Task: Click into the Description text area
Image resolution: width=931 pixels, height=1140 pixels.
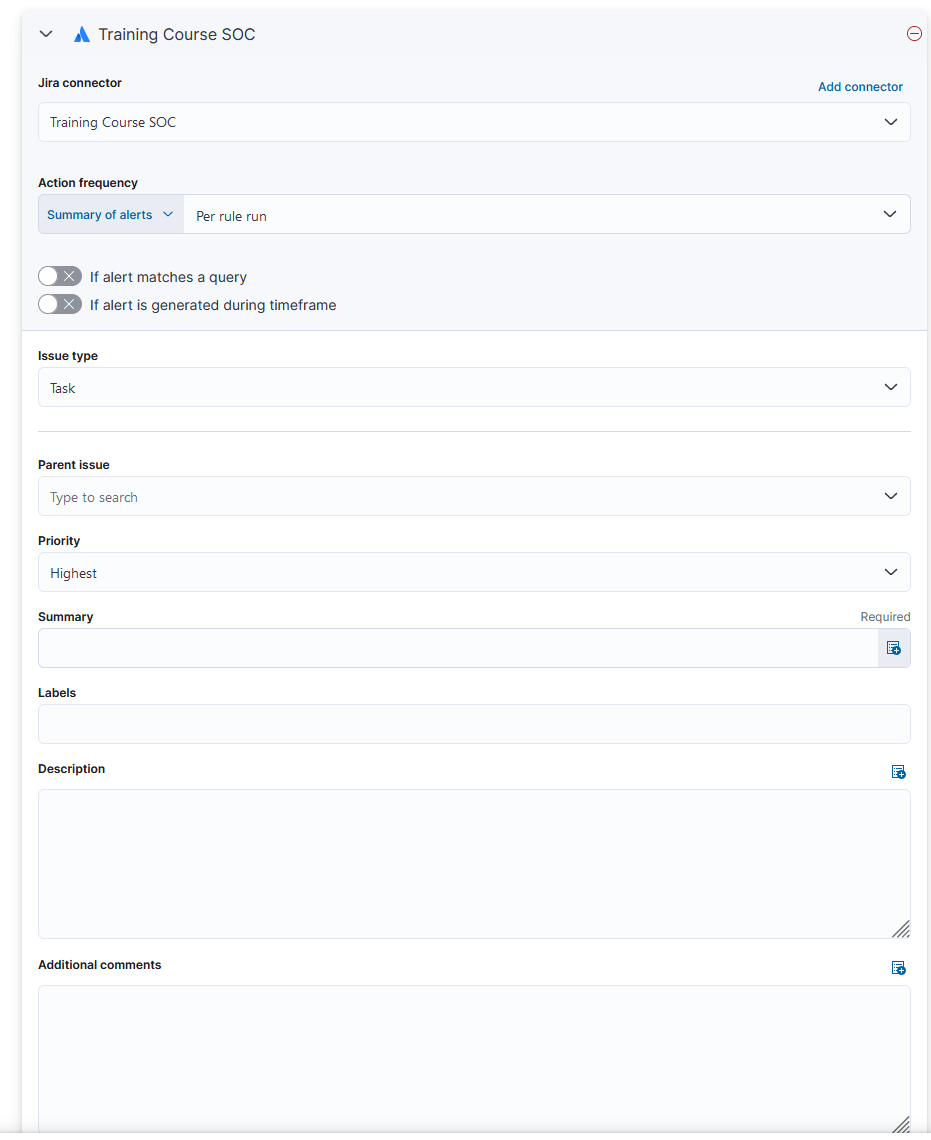Action: [x=474, y=864]
